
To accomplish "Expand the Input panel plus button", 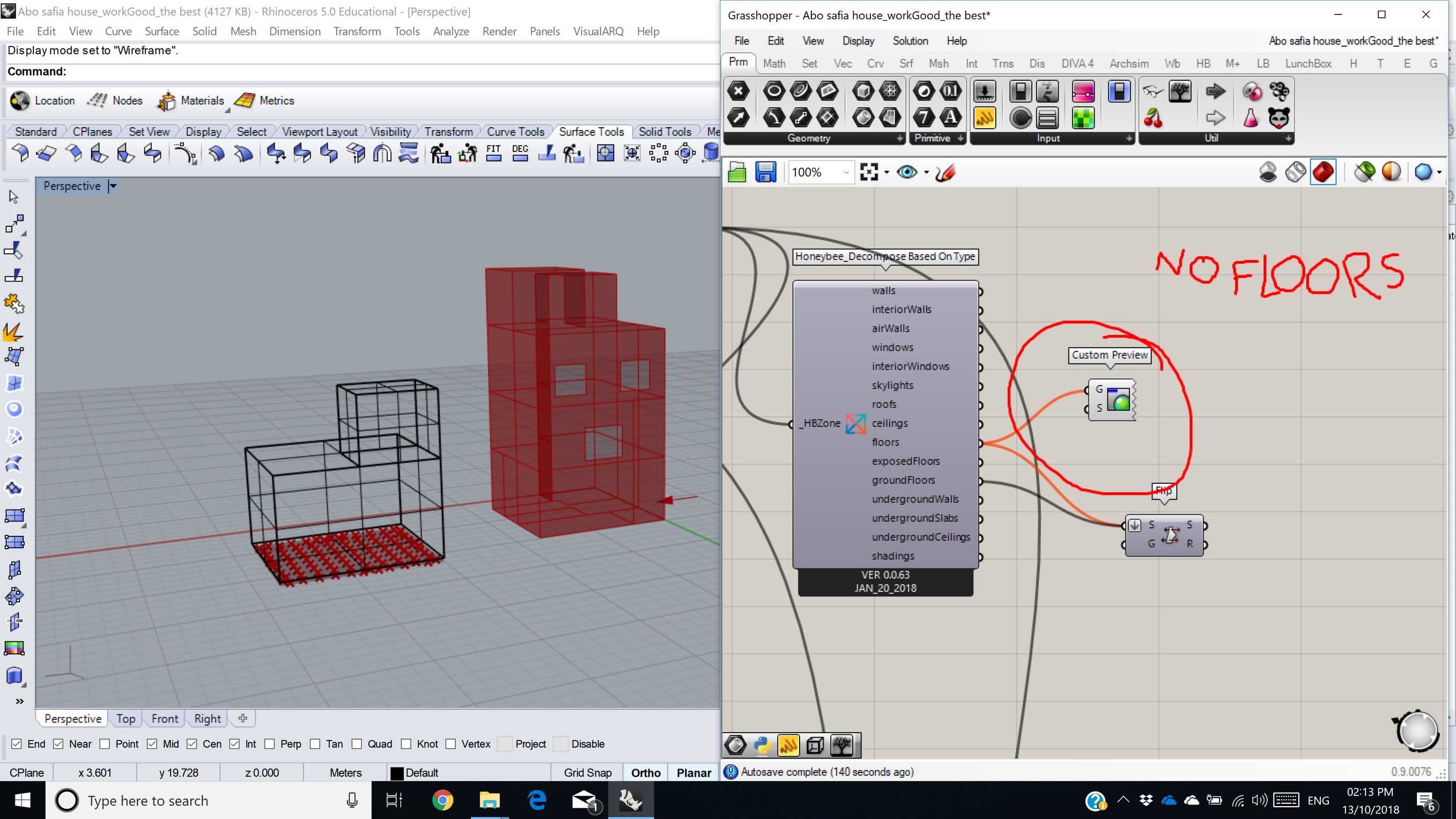I will [1129, 138].
